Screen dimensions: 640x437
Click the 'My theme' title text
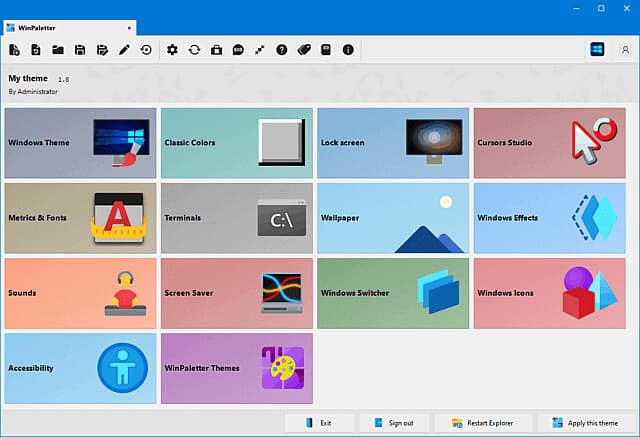click(28, 78)
